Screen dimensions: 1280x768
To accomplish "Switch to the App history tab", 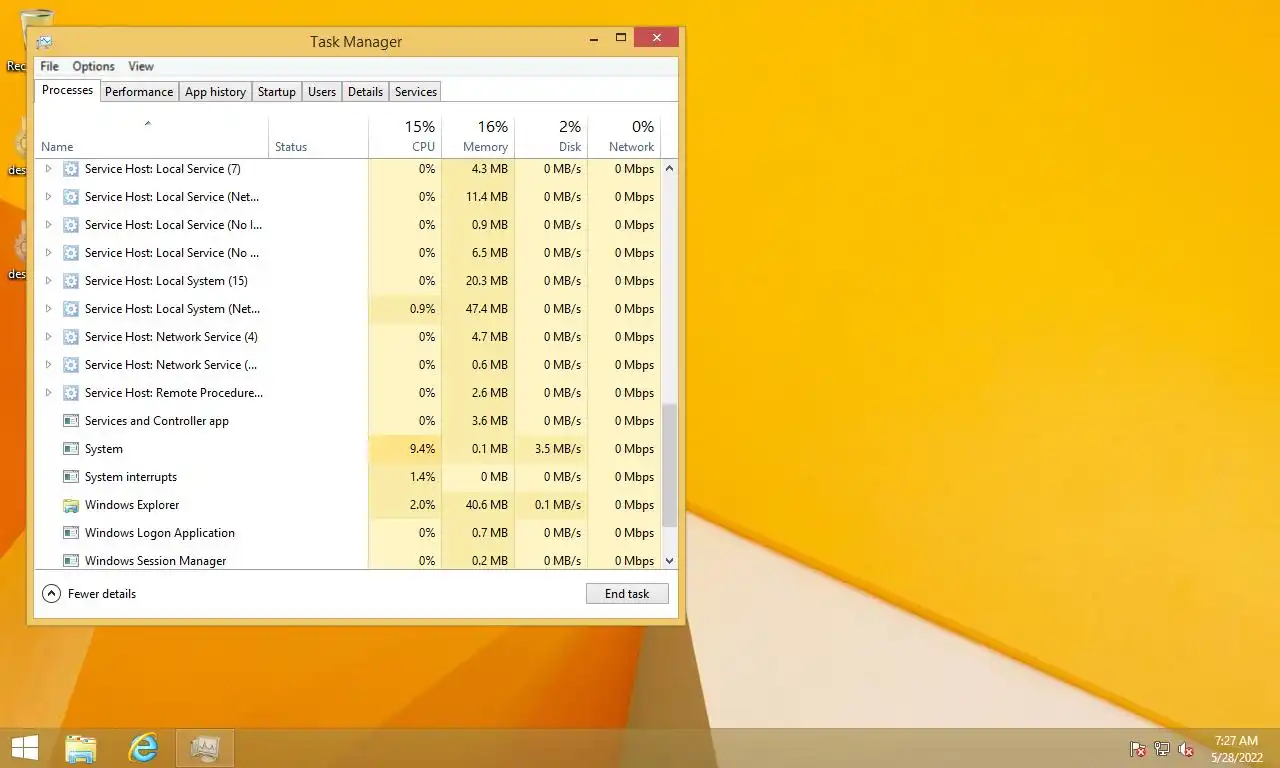I will pyautogui.click(x=215, y=92).
